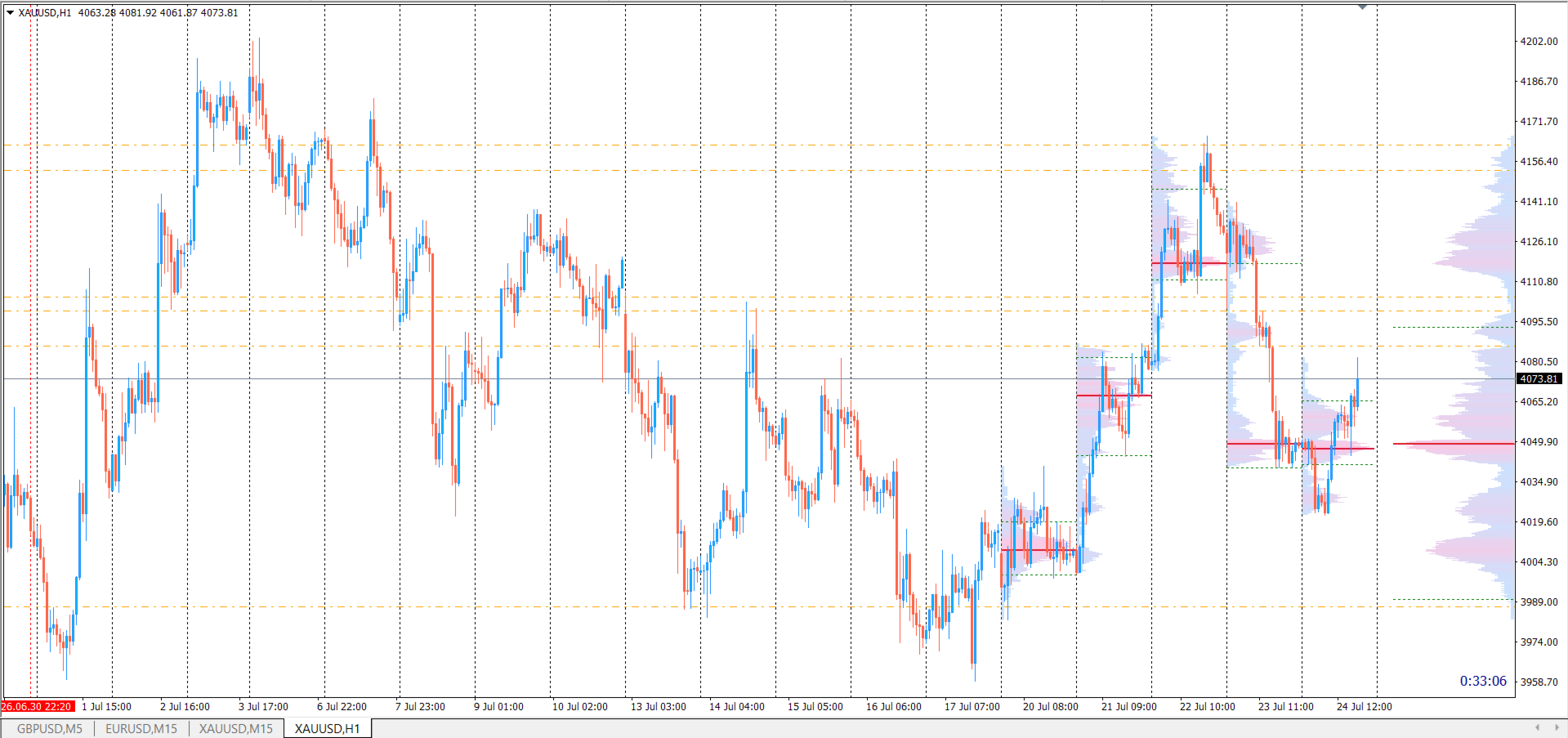This screenshot has height=738, width=1568.
Task: Click the 4095.50 price scale label
Action: click(1539, 322)
